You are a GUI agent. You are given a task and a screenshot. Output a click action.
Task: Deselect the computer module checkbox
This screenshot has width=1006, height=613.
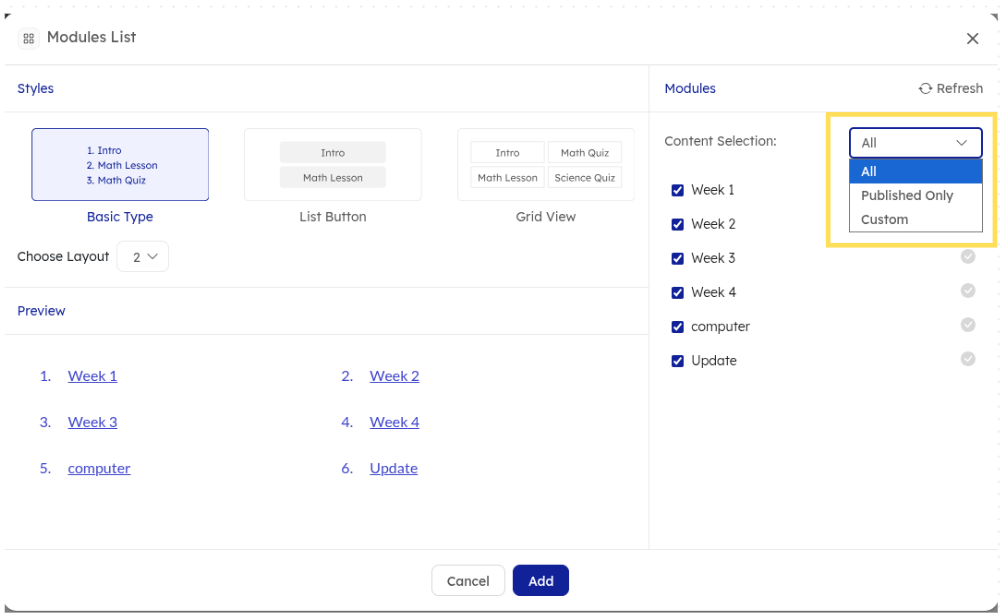(x=678, y=327)
